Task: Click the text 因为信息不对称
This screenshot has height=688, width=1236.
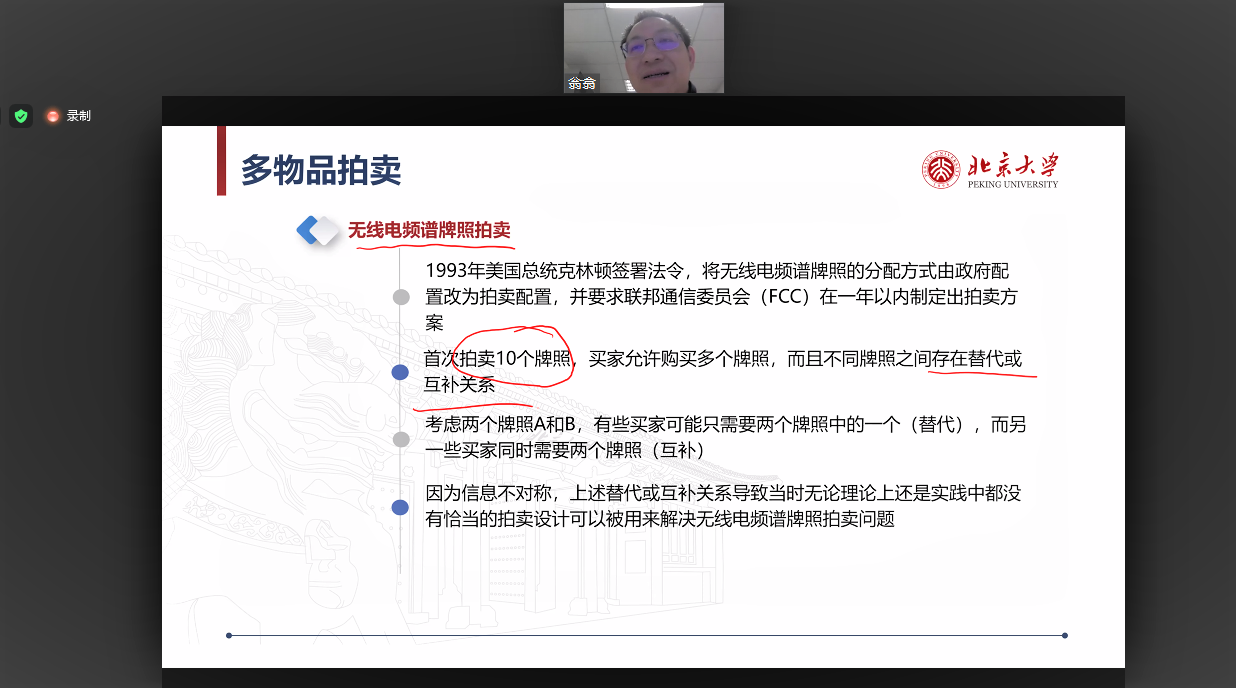Action: coord(488,494)
